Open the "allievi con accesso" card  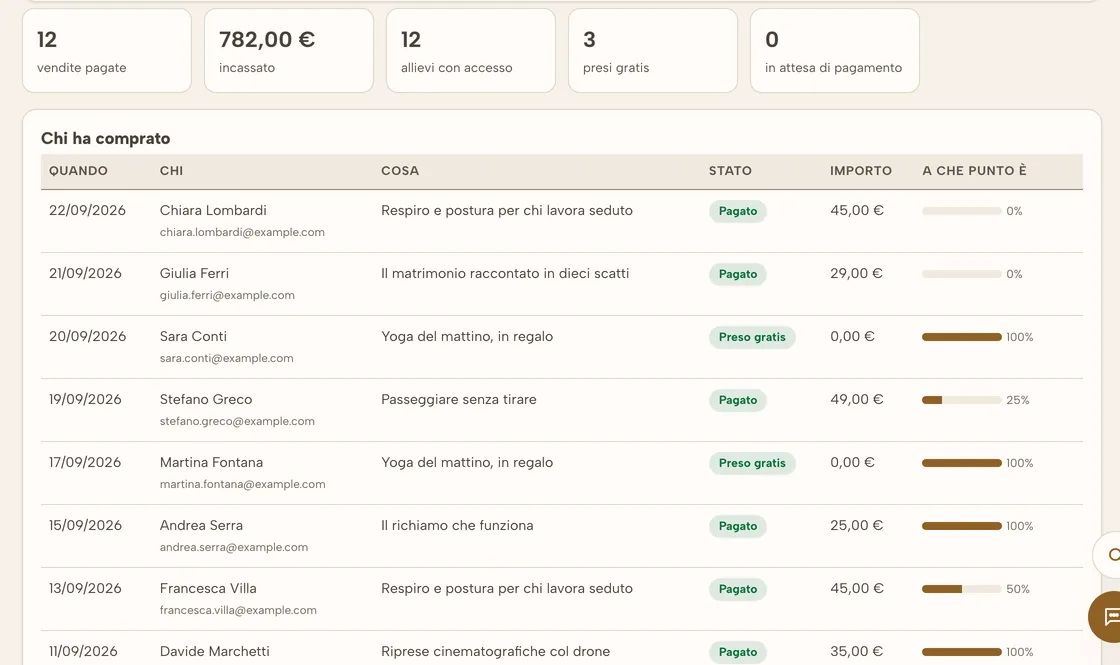click(471, 51)
